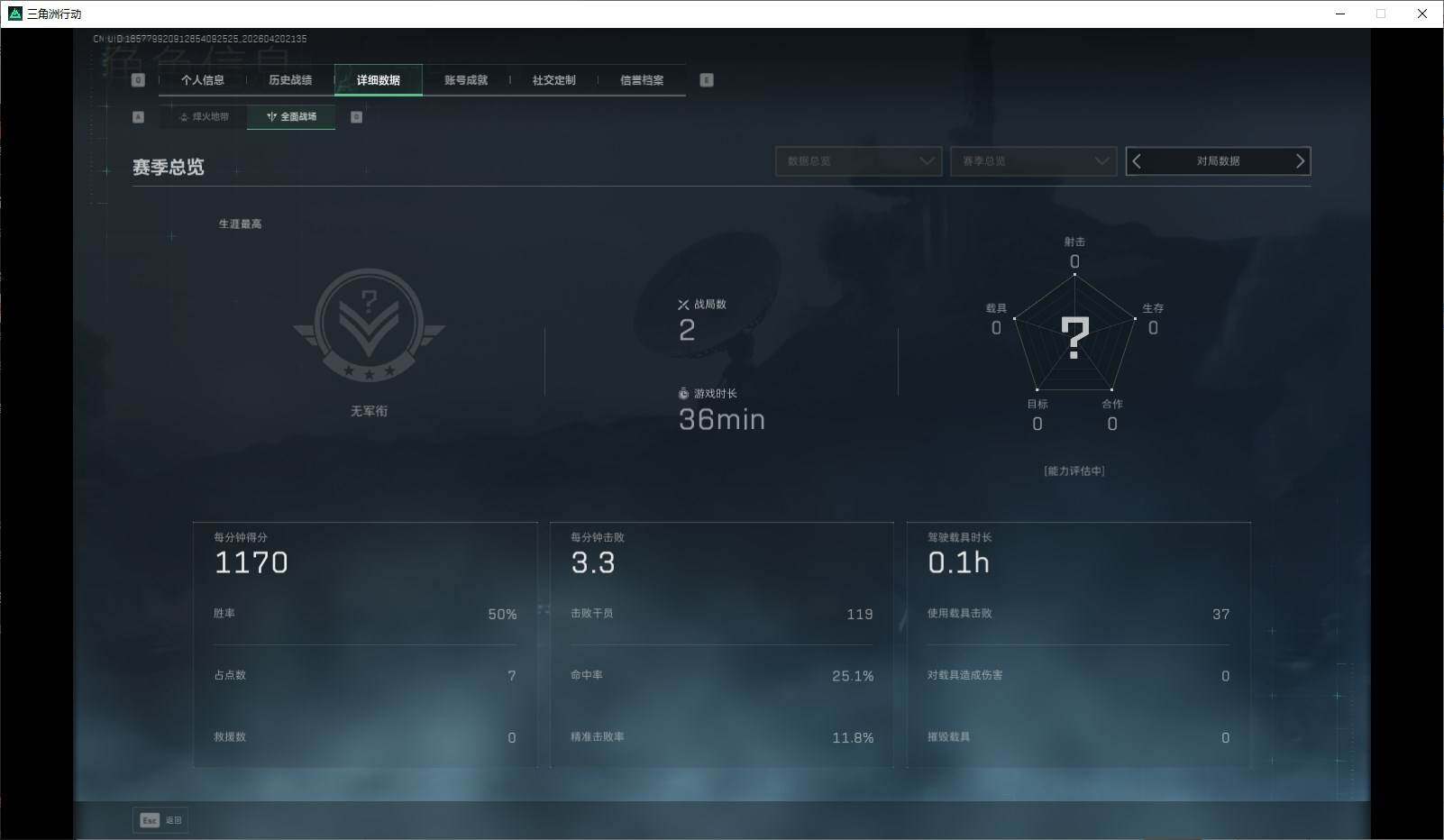Select the 全面战场 mode sub-tab

[x=291, y=117]
